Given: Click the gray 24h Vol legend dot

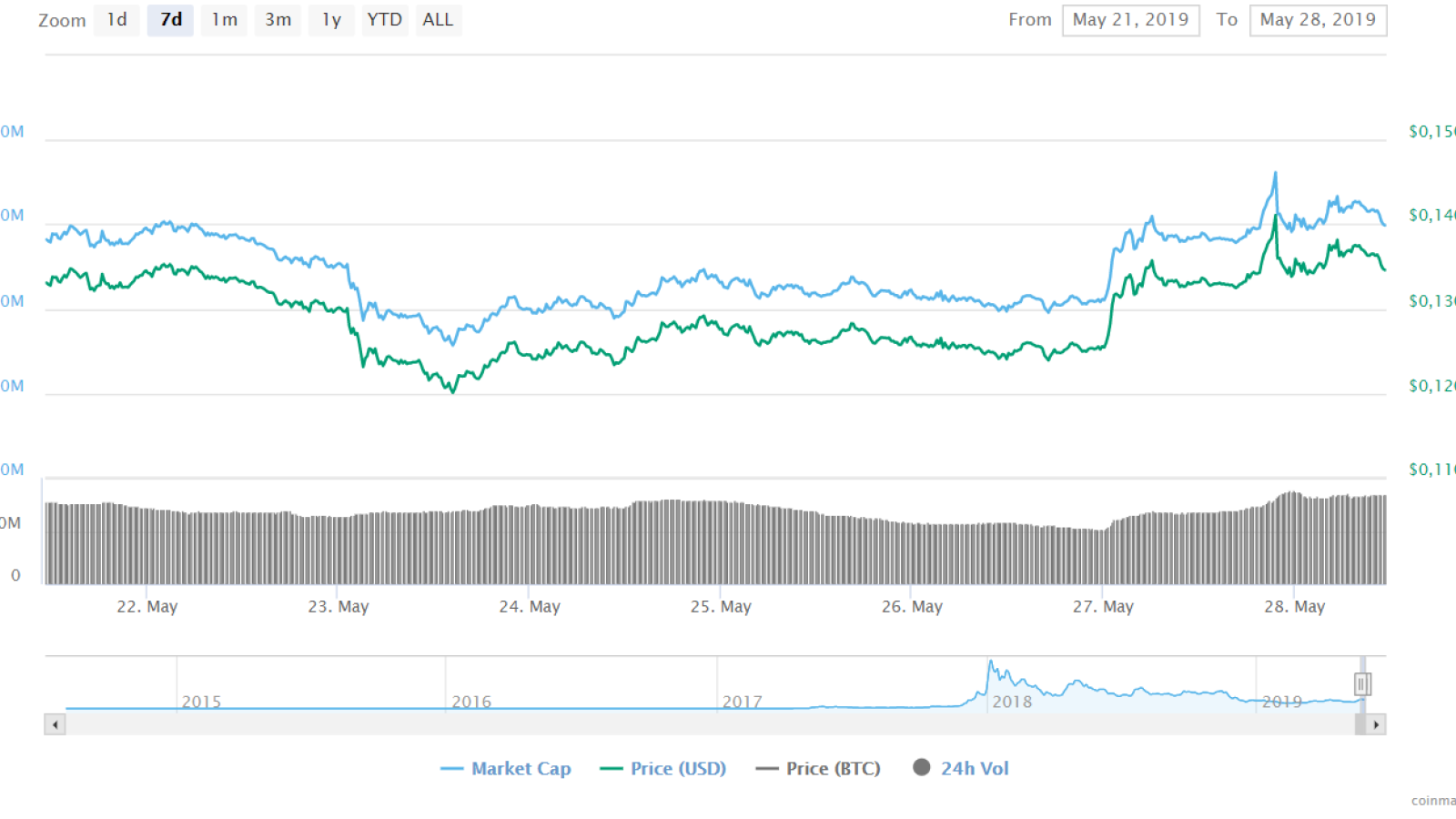Looking at the screenshot, I should coord(922,767).
